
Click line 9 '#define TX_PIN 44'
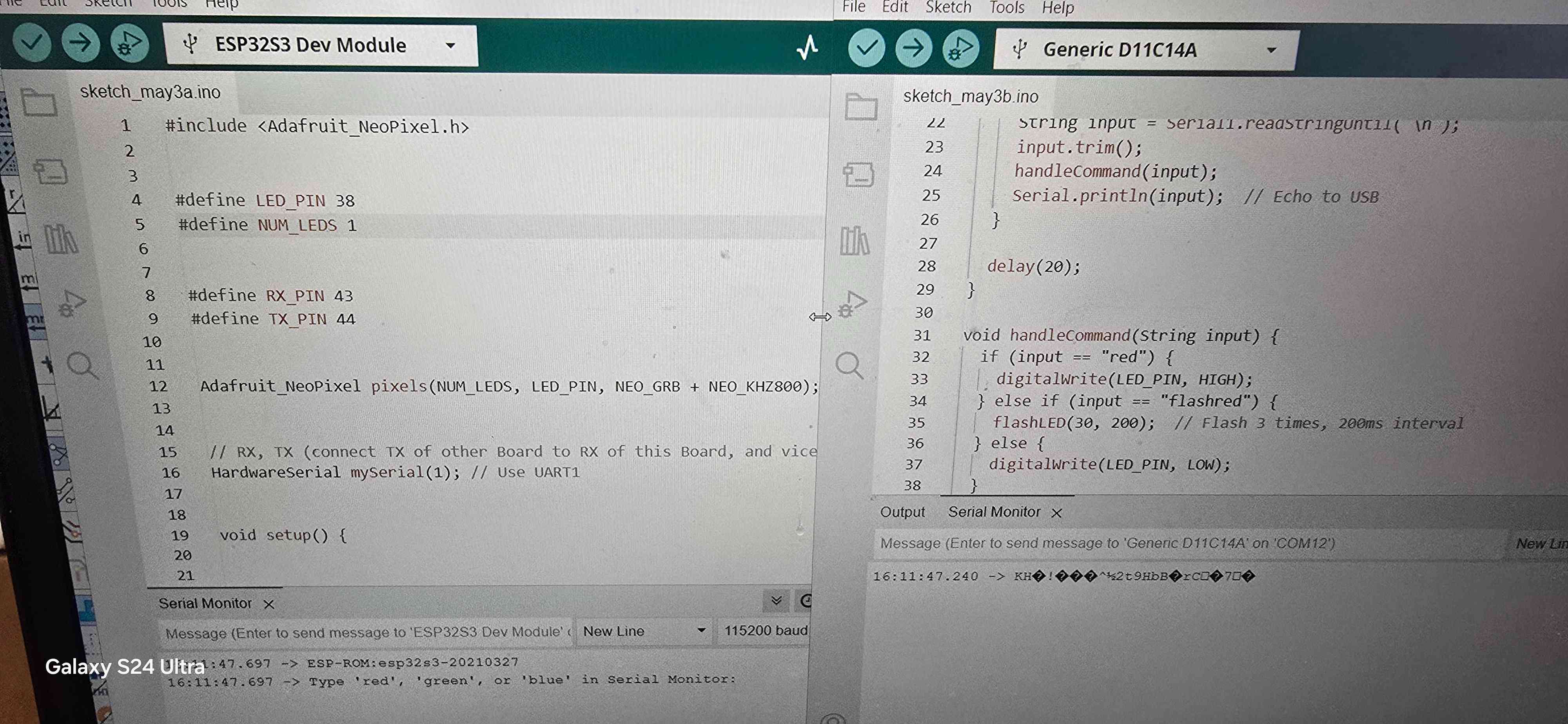click(x=273, y=318)
